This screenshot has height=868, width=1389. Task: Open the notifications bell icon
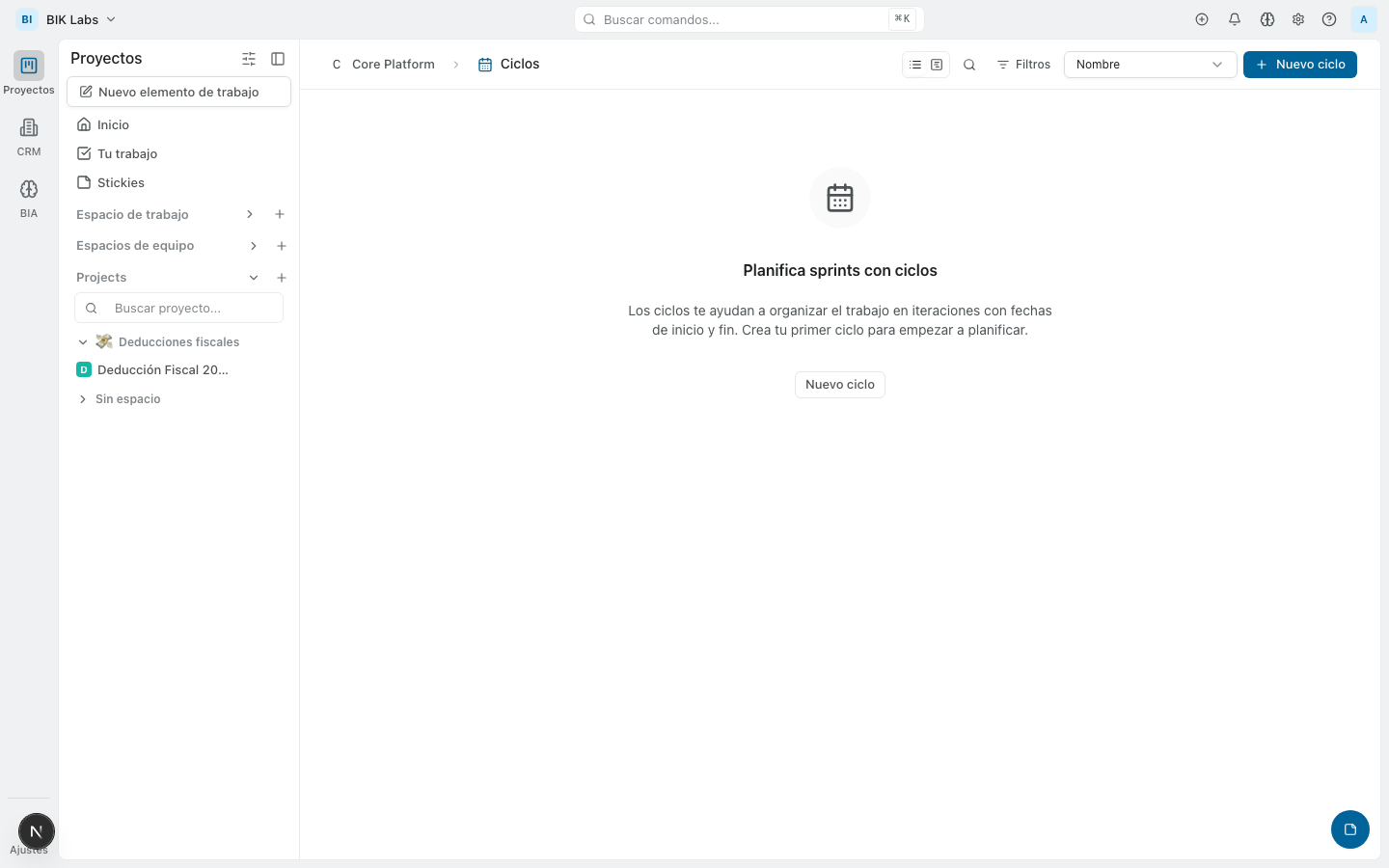pyautogui.click(x=1234, y=19)
